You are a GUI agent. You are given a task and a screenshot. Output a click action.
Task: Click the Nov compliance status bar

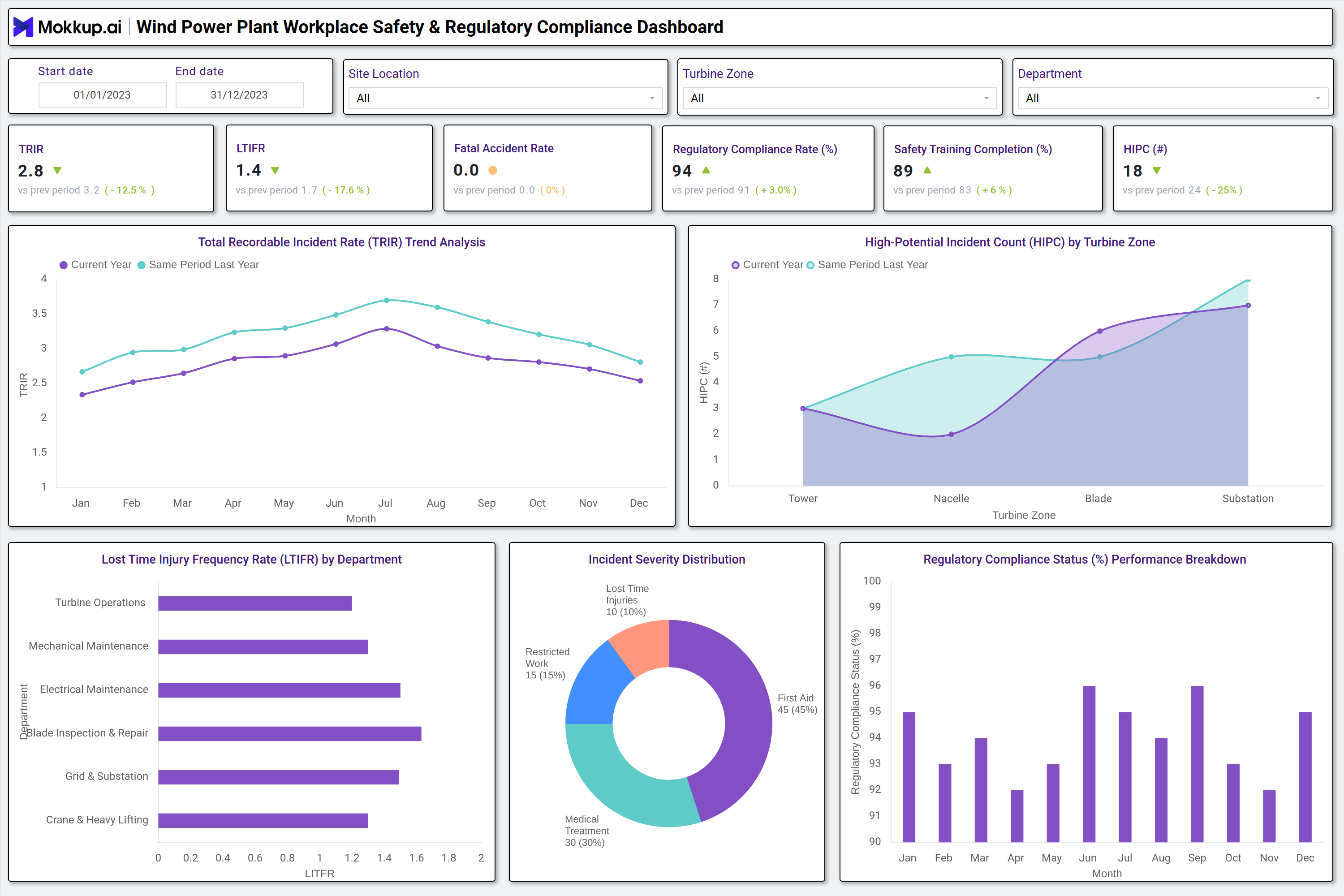[1269, 816]
